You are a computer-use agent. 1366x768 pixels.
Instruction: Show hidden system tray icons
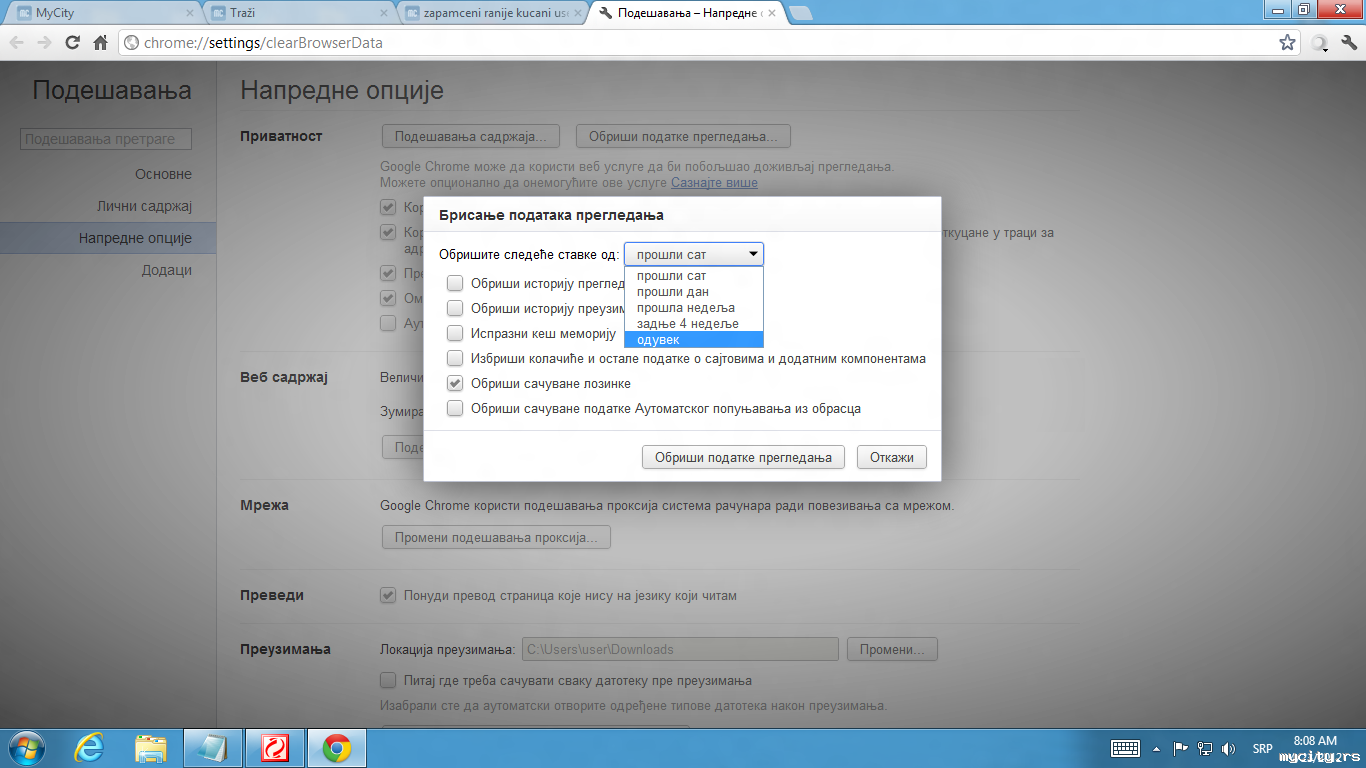1157,748
